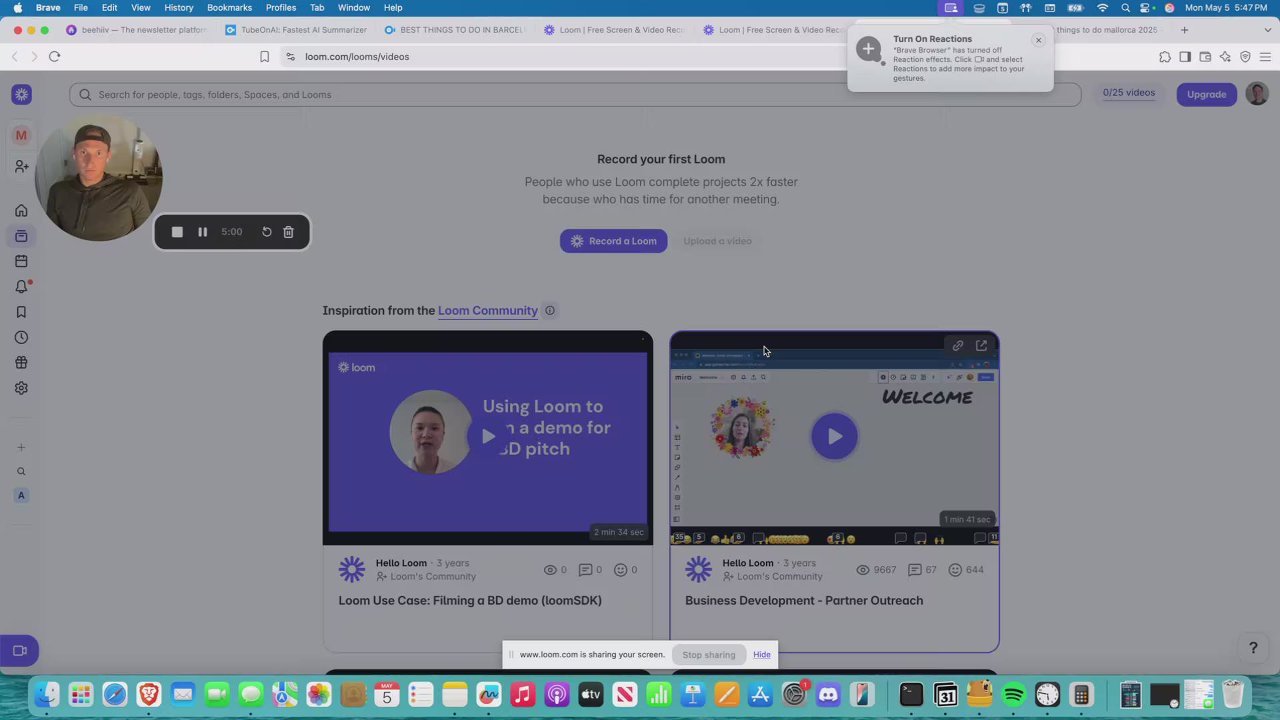Click Upload a video
Screen dimensions: 1280x720
717,241
